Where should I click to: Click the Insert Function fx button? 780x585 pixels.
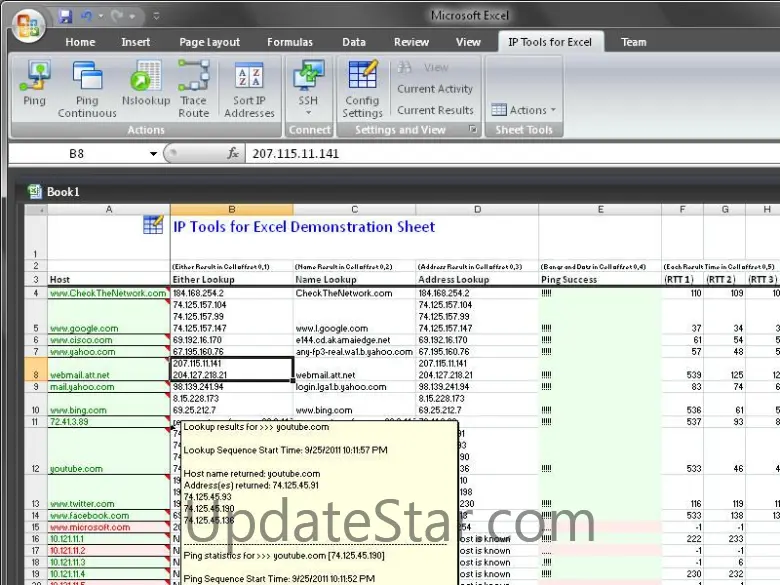233,154
